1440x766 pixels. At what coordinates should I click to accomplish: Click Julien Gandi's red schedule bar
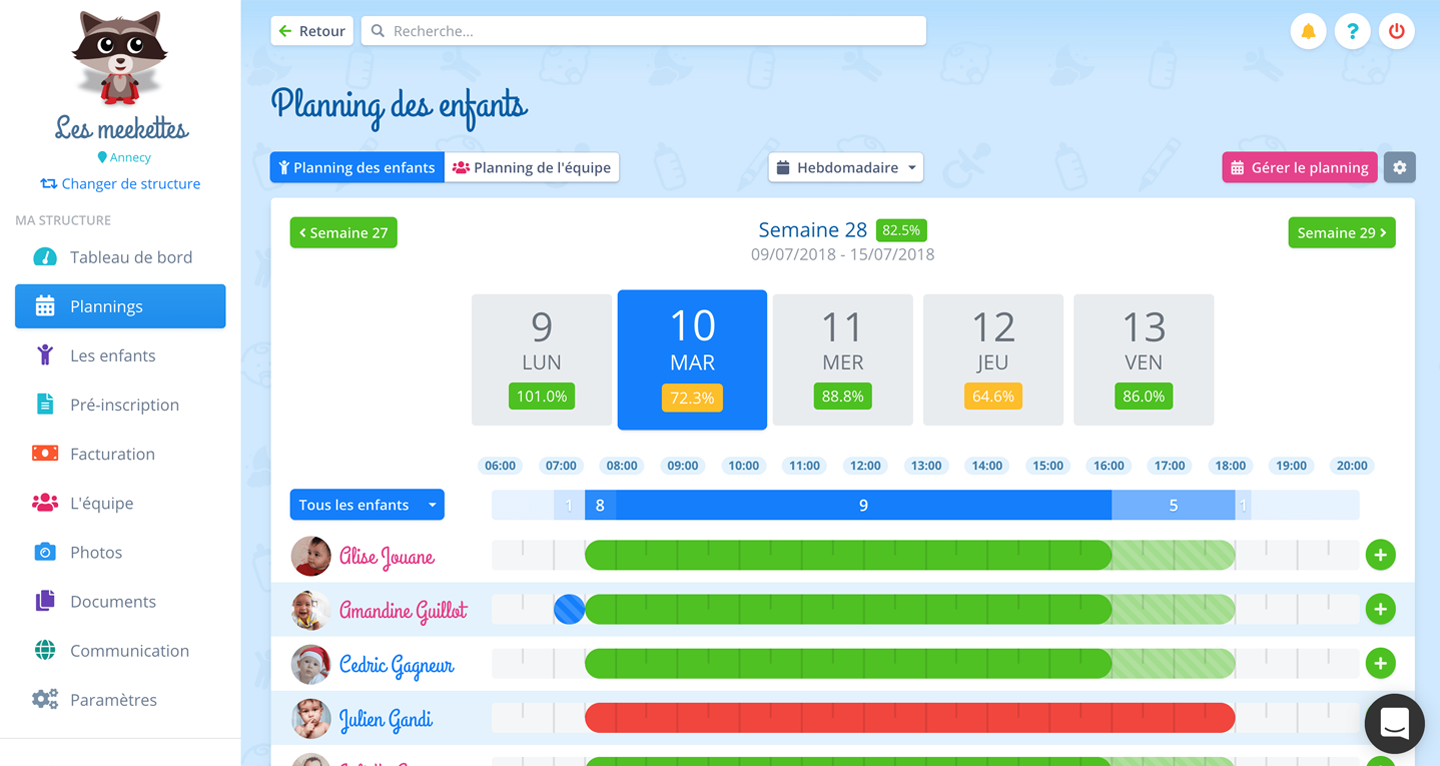pos(909,718)
